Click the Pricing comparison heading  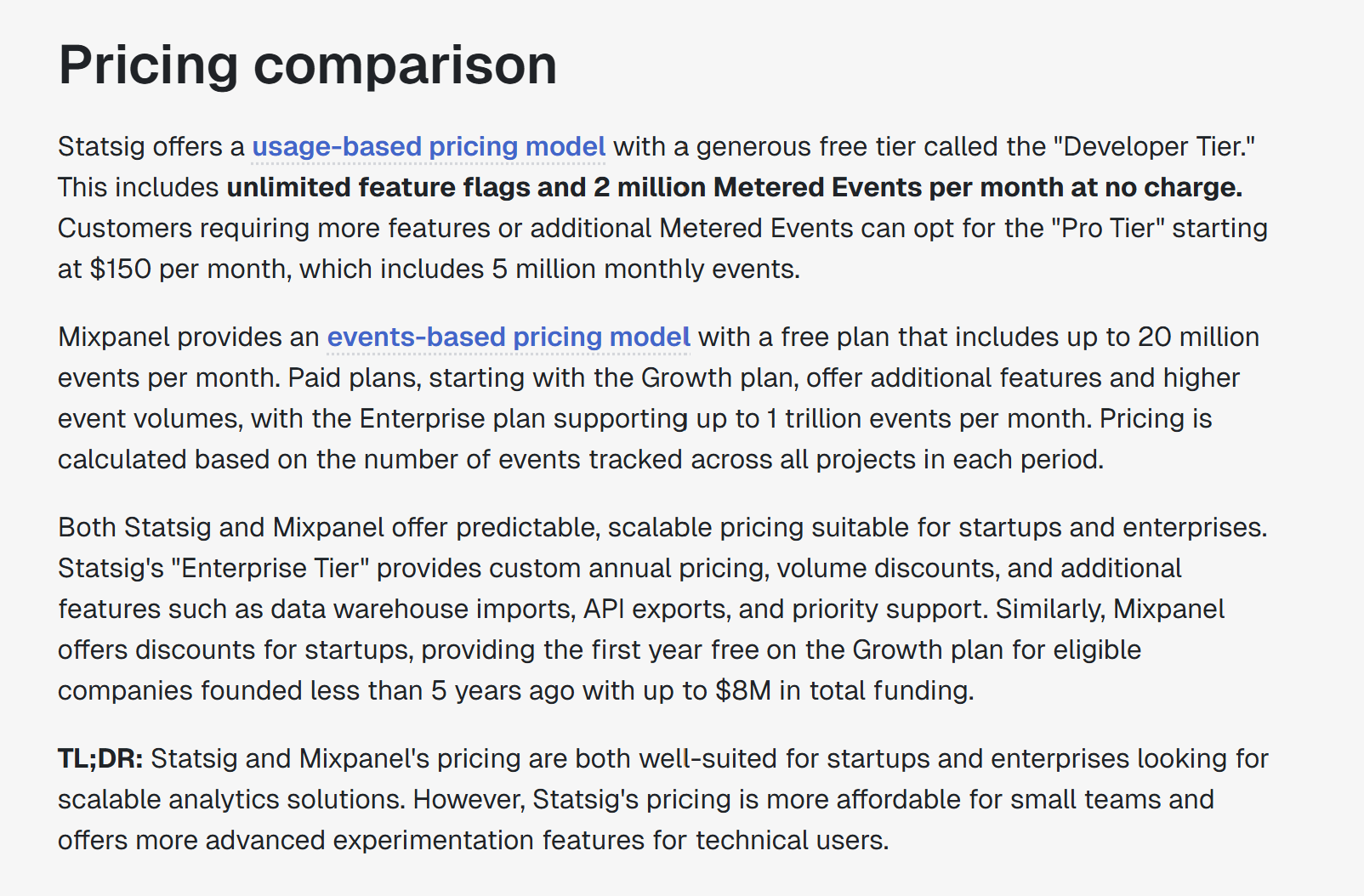308,65
